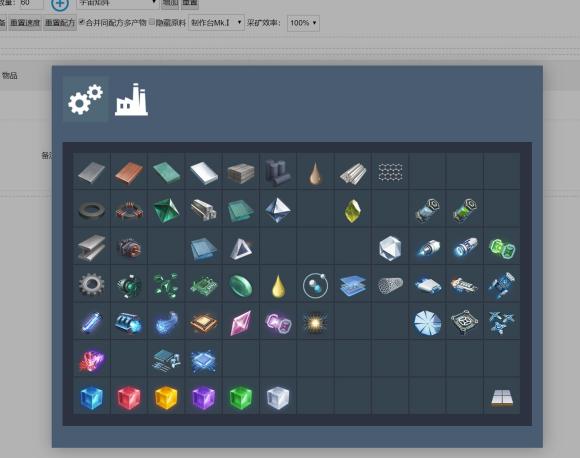580x458 pixels.
Task: Pick the green faceted gem item
Action: pos(166,210)
